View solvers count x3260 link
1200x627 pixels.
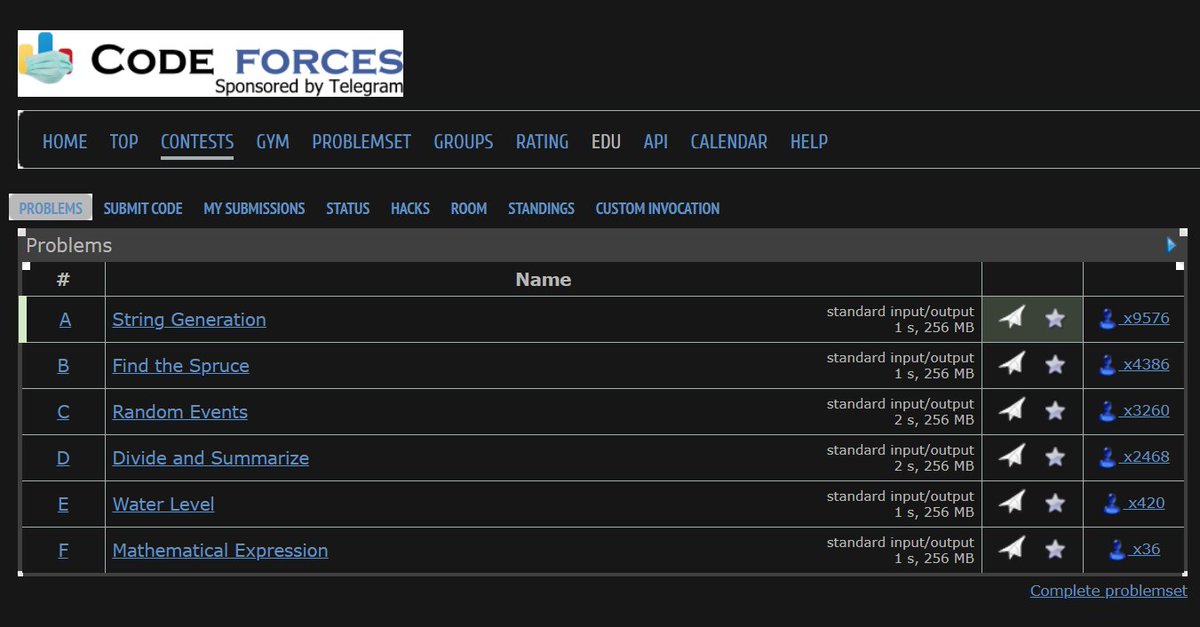[1146, 411]
